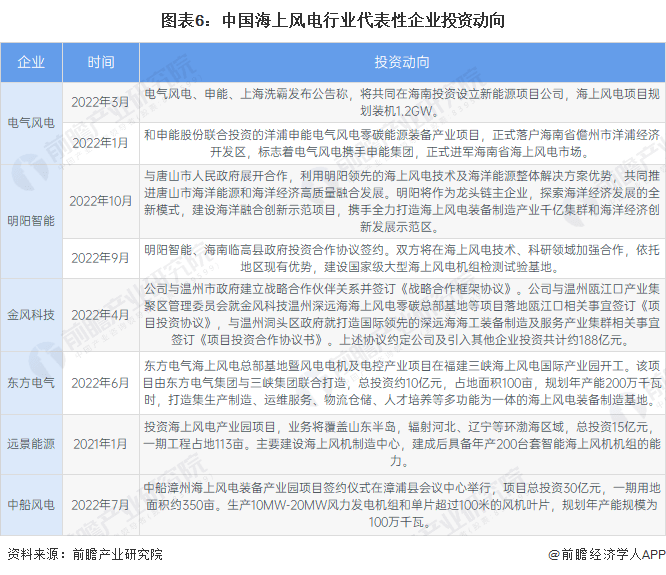Select the 2021年1月 date cell
This screenshot has height=575, width=666.
pos(100,443)
